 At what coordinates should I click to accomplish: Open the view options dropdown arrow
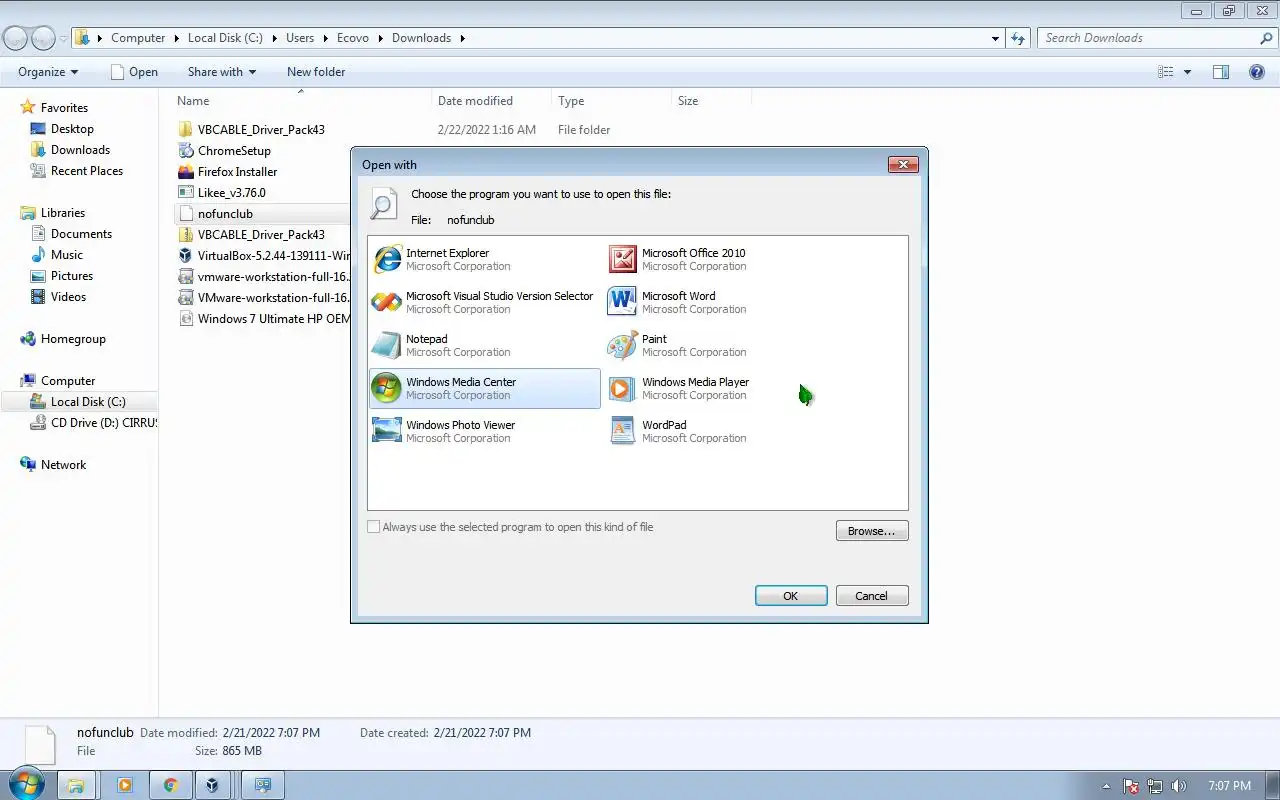[1187, 72]
